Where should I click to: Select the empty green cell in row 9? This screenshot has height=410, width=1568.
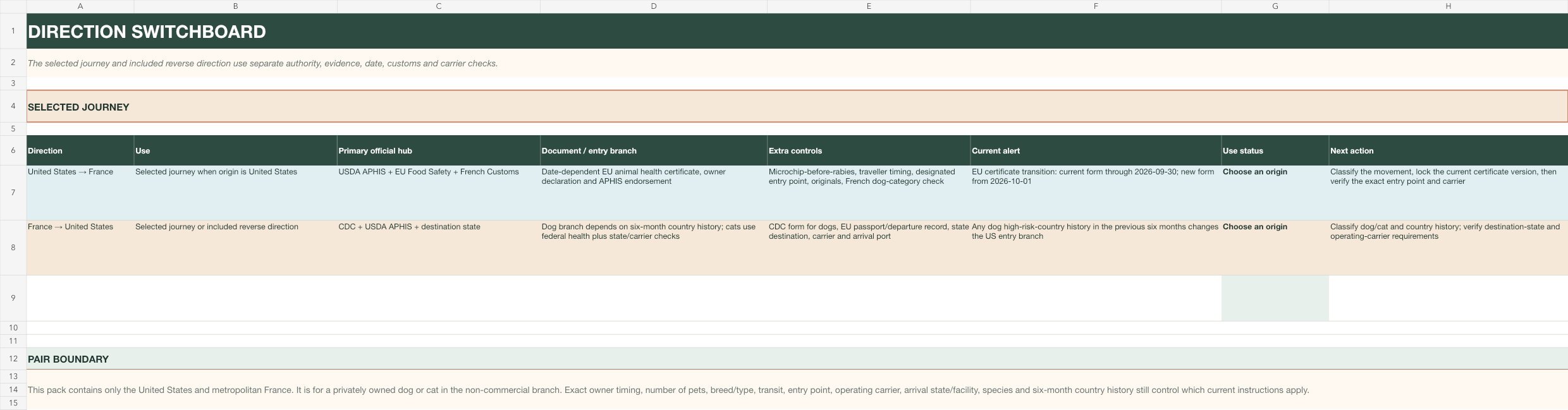pyautogui.click(x=1275, y=298)
